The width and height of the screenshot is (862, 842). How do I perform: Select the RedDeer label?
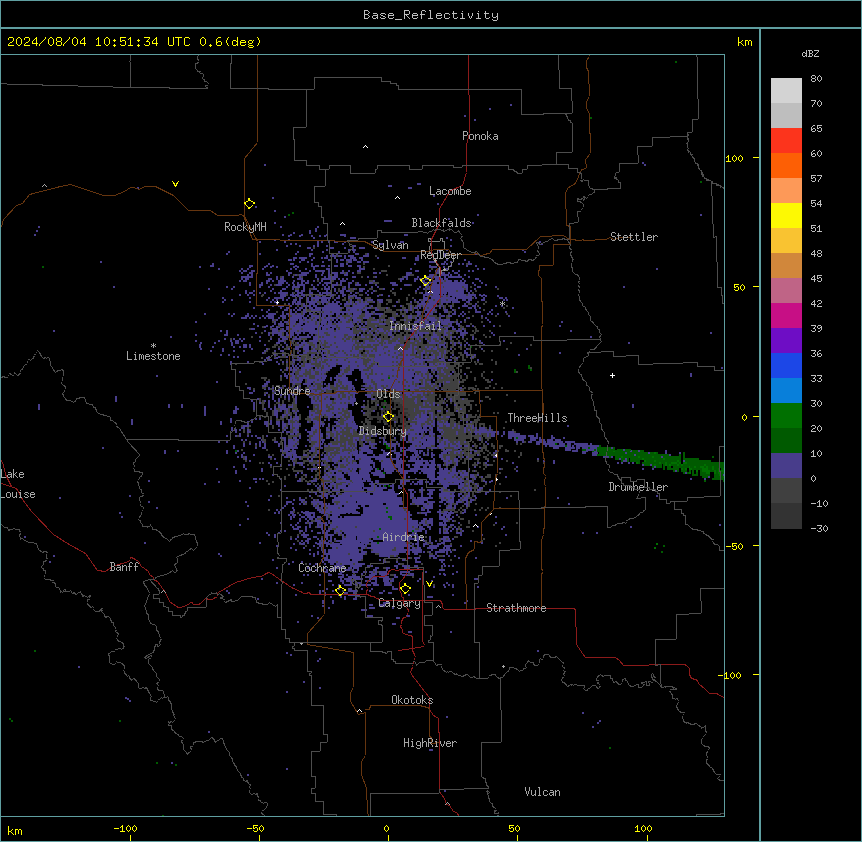pos(440,255)
